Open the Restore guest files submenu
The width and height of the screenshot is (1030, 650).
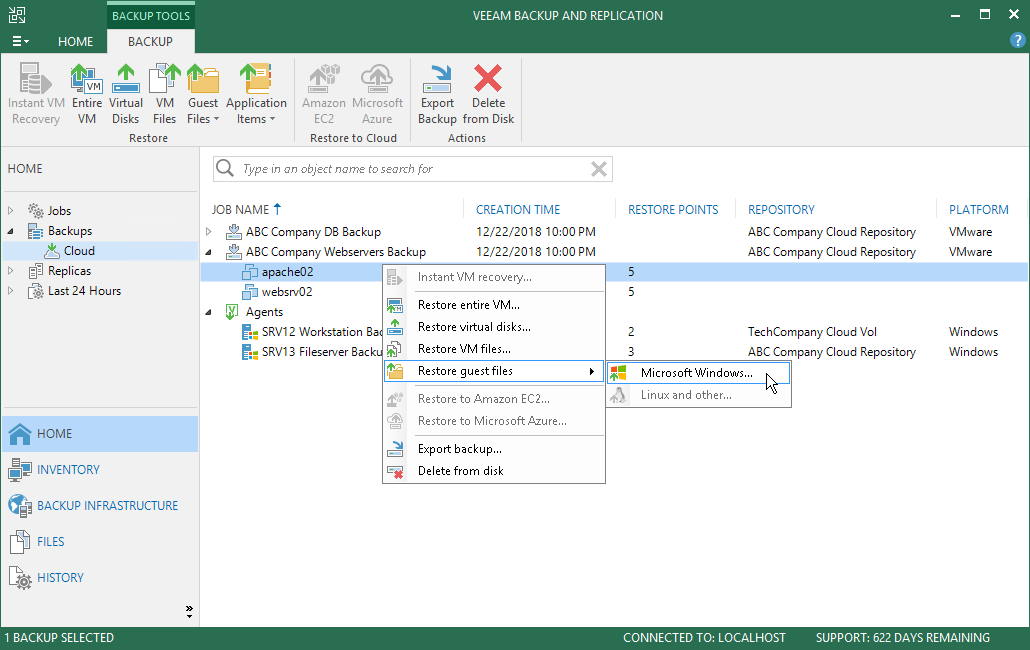click(x=494, y=371)
